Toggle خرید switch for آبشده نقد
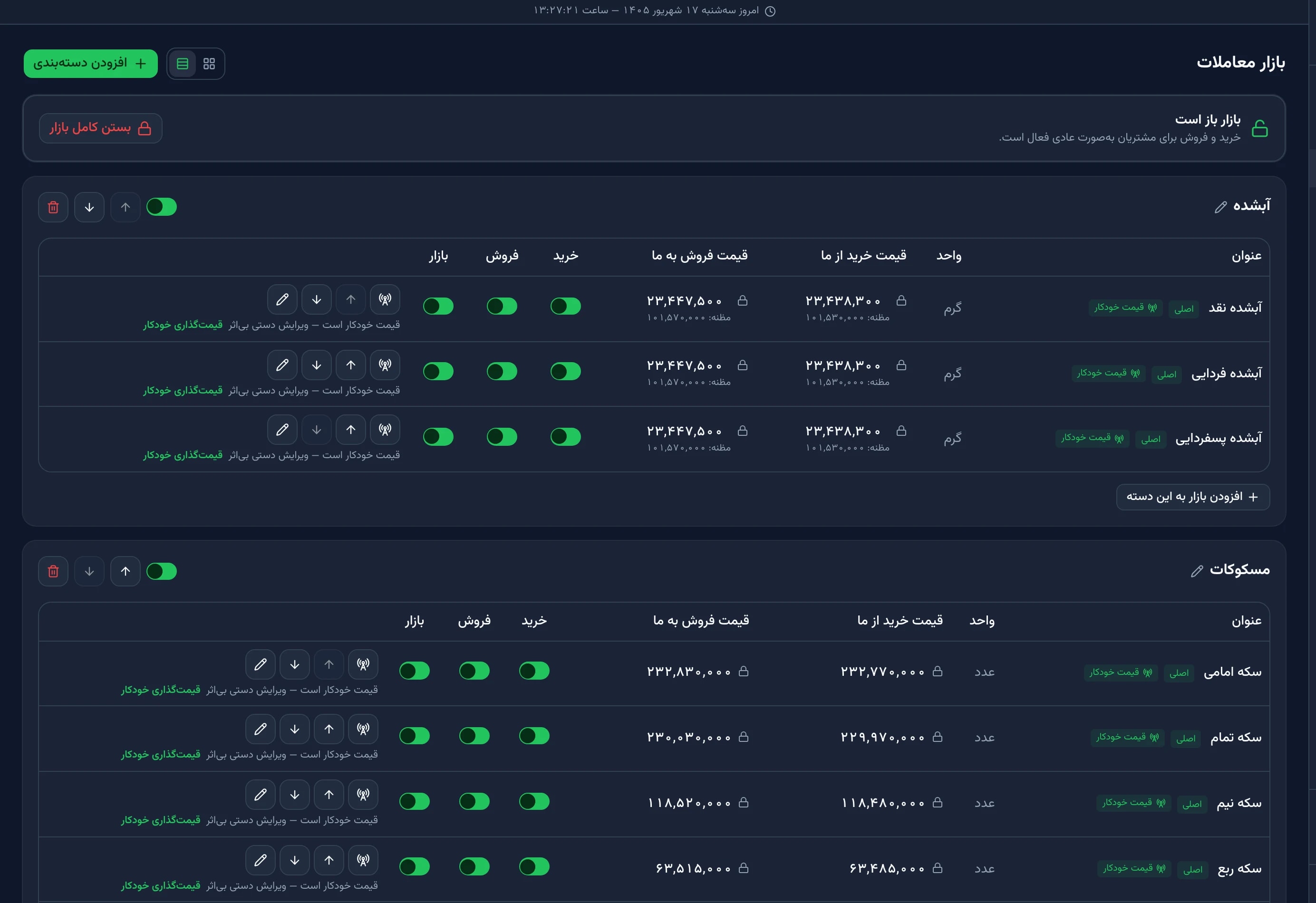Screen dimensions: 1316x903 point(566,306)
